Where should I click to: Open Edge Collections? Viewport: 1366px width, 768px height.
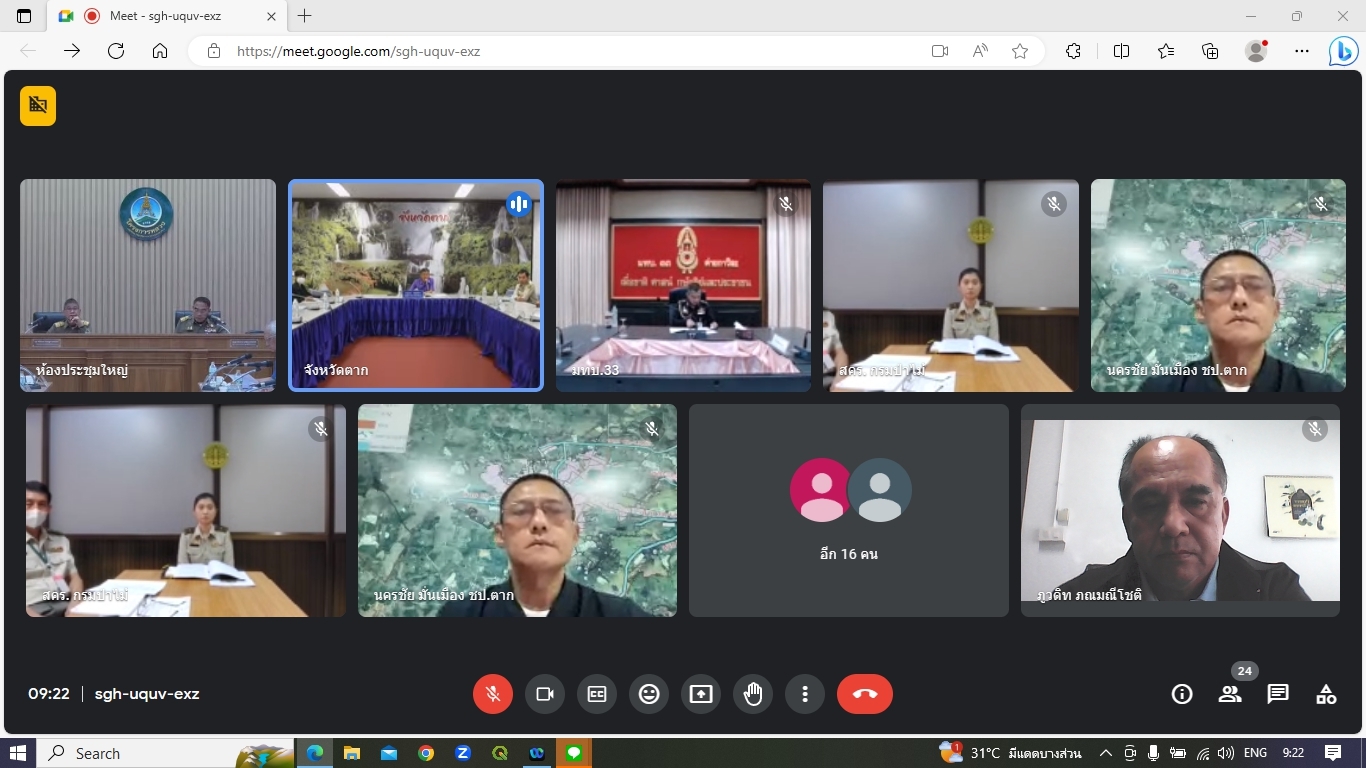click(x=1210, y=51)
